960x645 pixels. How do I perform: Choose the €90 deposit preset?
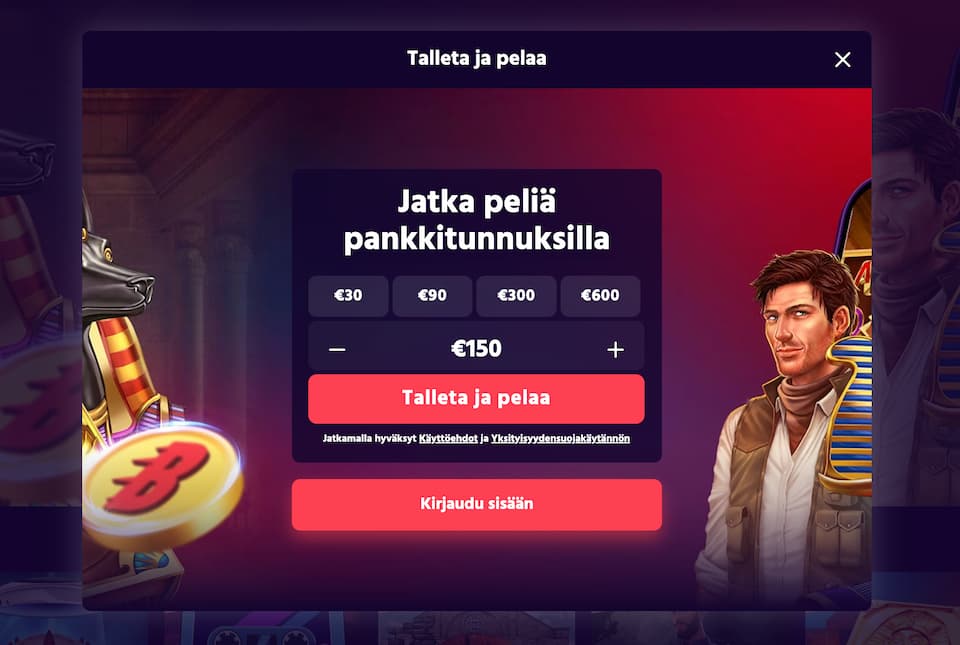tap(432, 296)
